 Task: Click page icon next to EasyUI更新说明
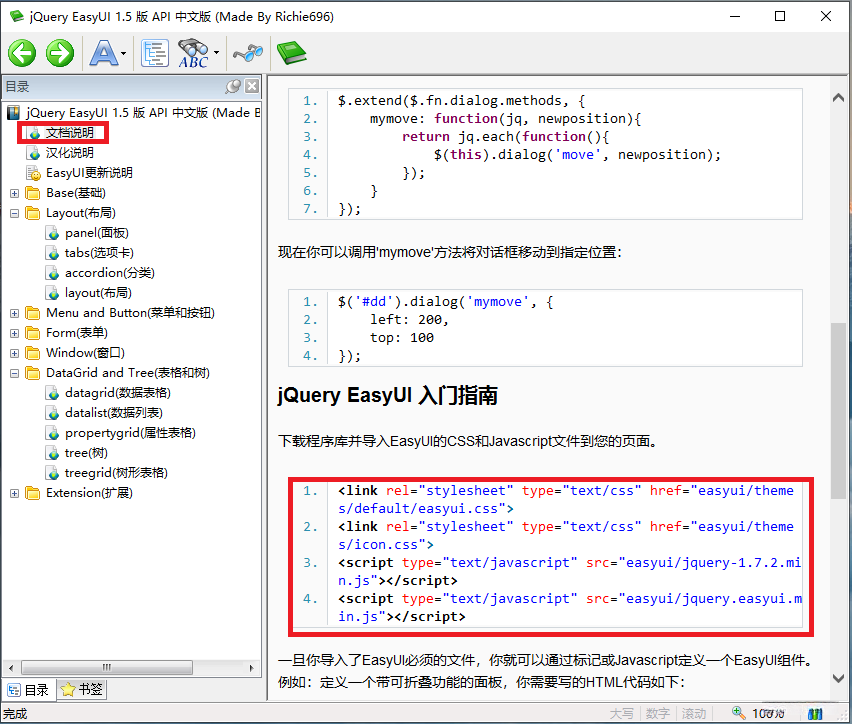tap(34, 173)
